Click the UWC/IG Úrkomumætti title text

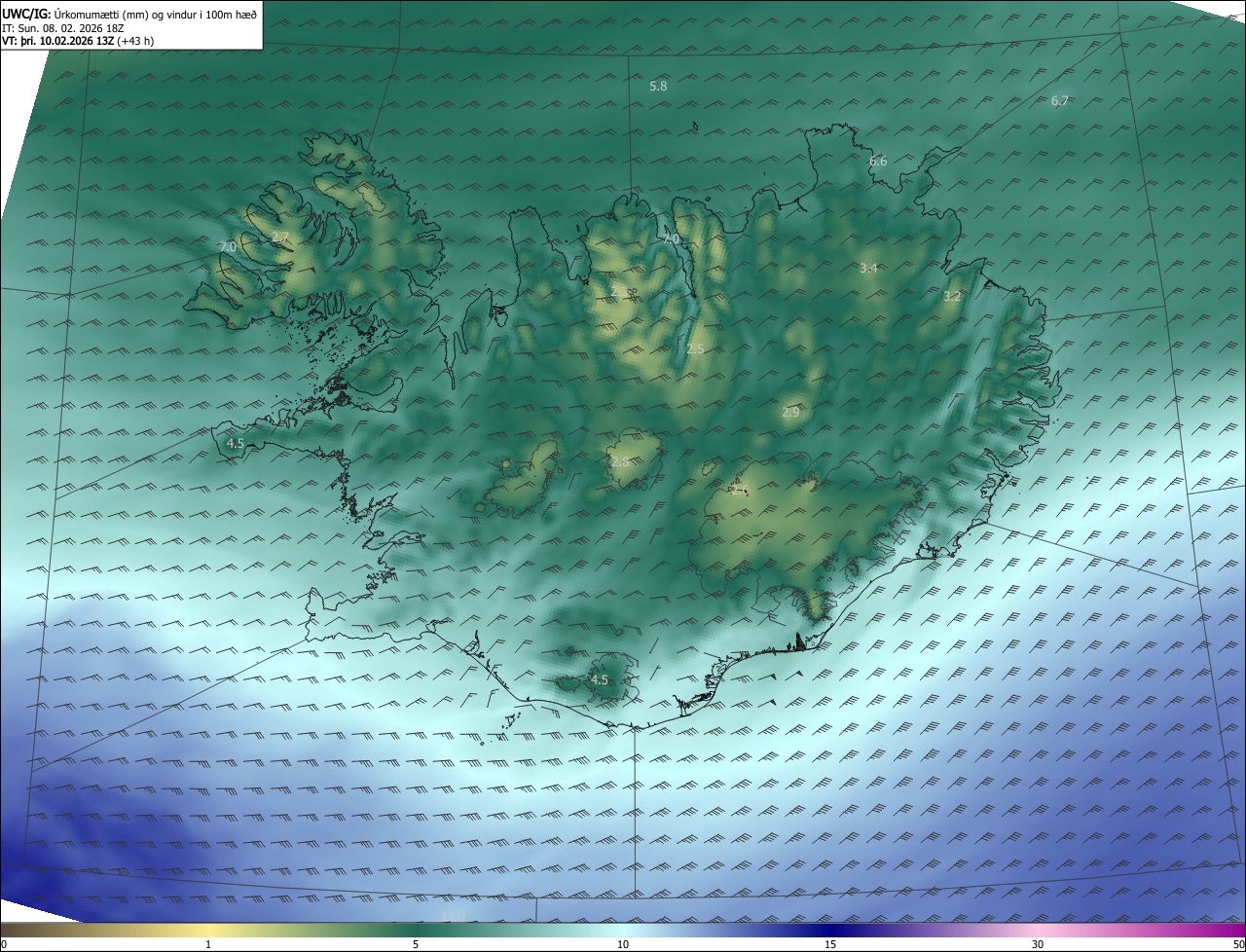click(x=130, y=14)
